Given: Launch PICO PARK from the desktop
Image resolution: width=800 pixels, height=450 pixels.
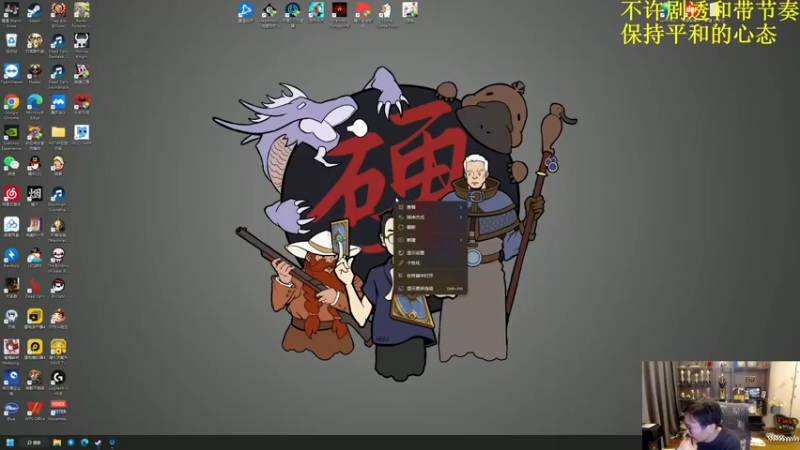Looking at the screenshot, I should [82, 135].
